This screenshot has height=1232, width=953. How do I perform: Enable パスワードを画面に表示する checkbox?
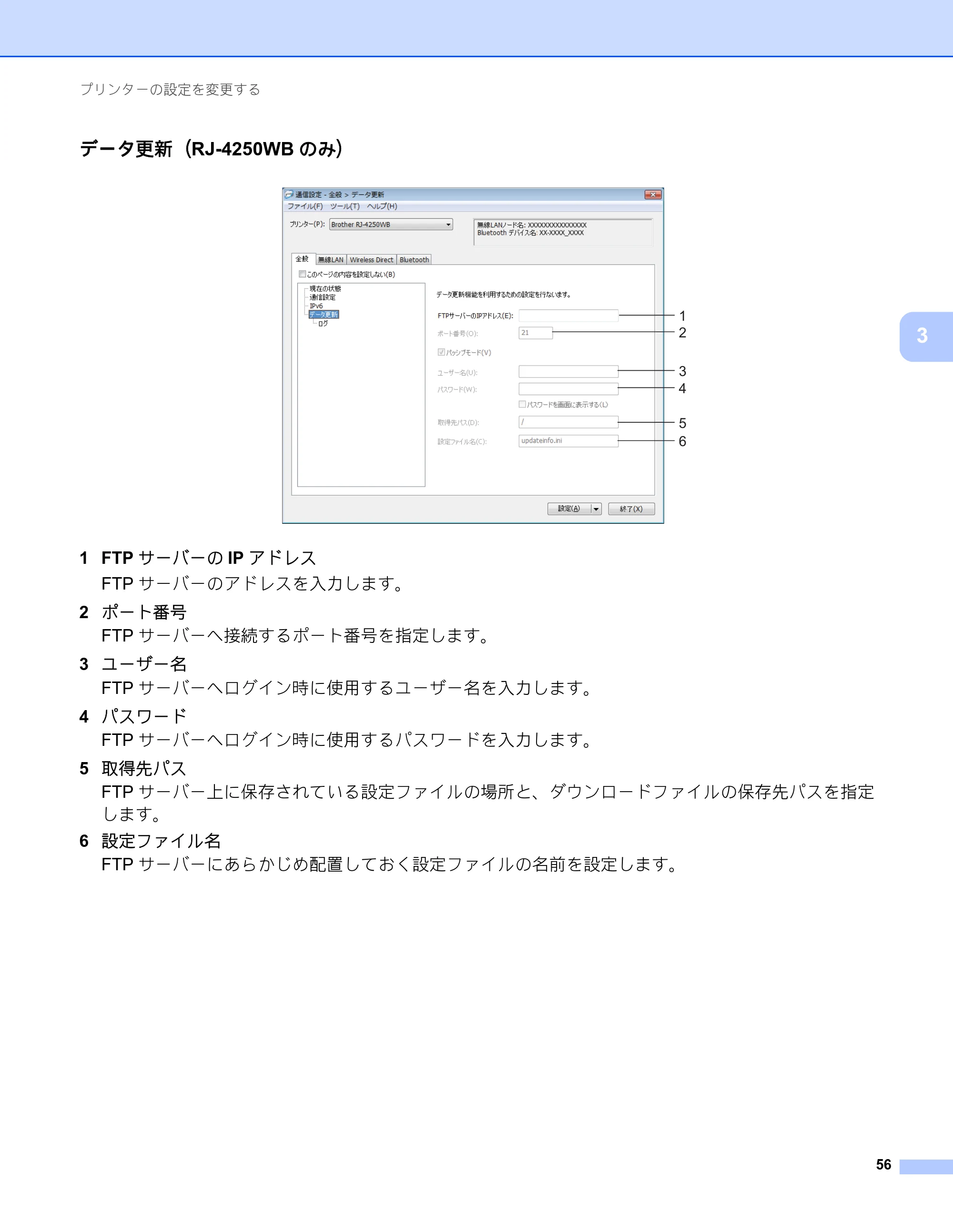522,404
